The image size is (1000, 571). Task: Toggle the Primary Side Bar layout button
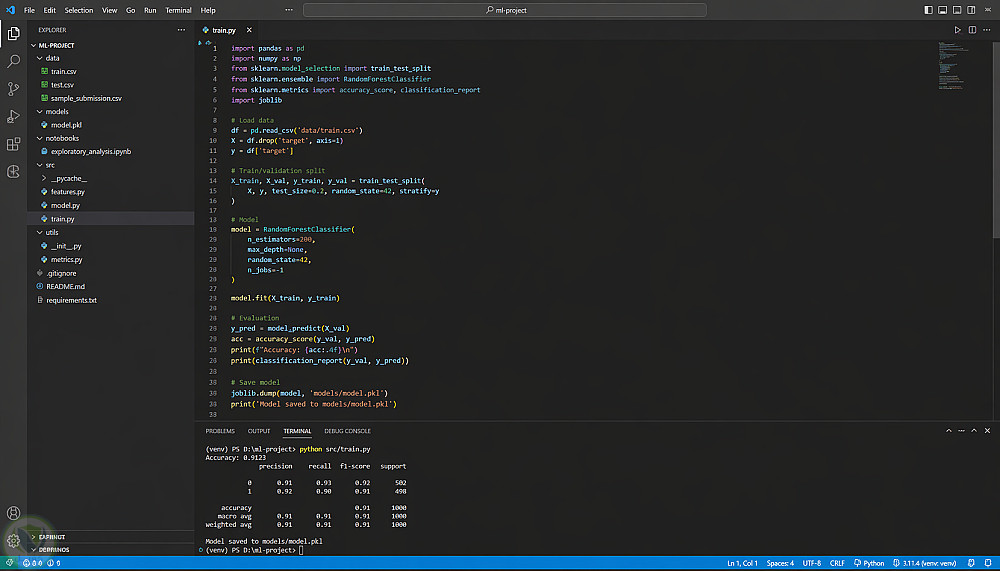point(929,10)
